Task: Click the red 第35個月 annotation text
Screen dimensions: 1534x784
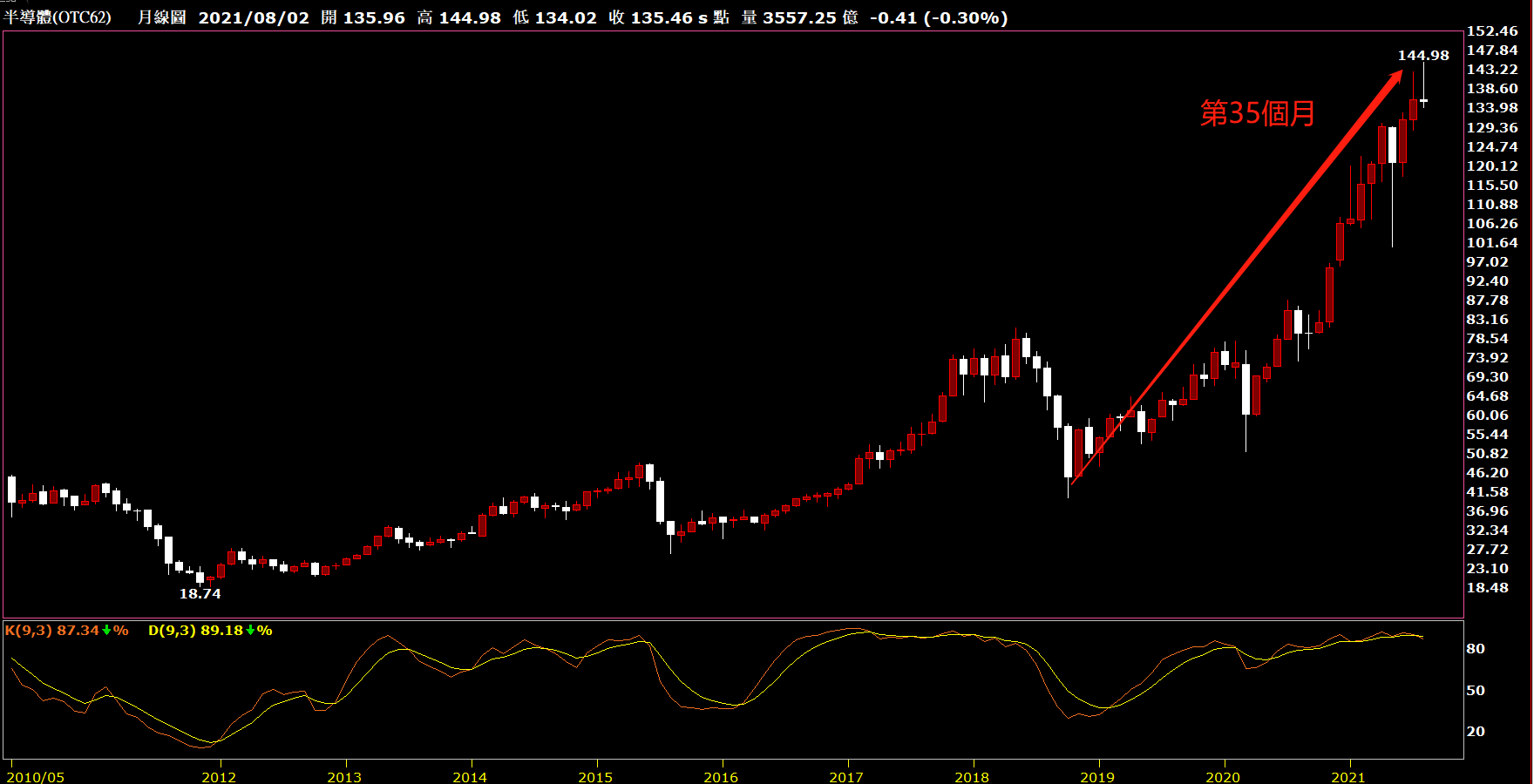Action: tap(1257, 113)
